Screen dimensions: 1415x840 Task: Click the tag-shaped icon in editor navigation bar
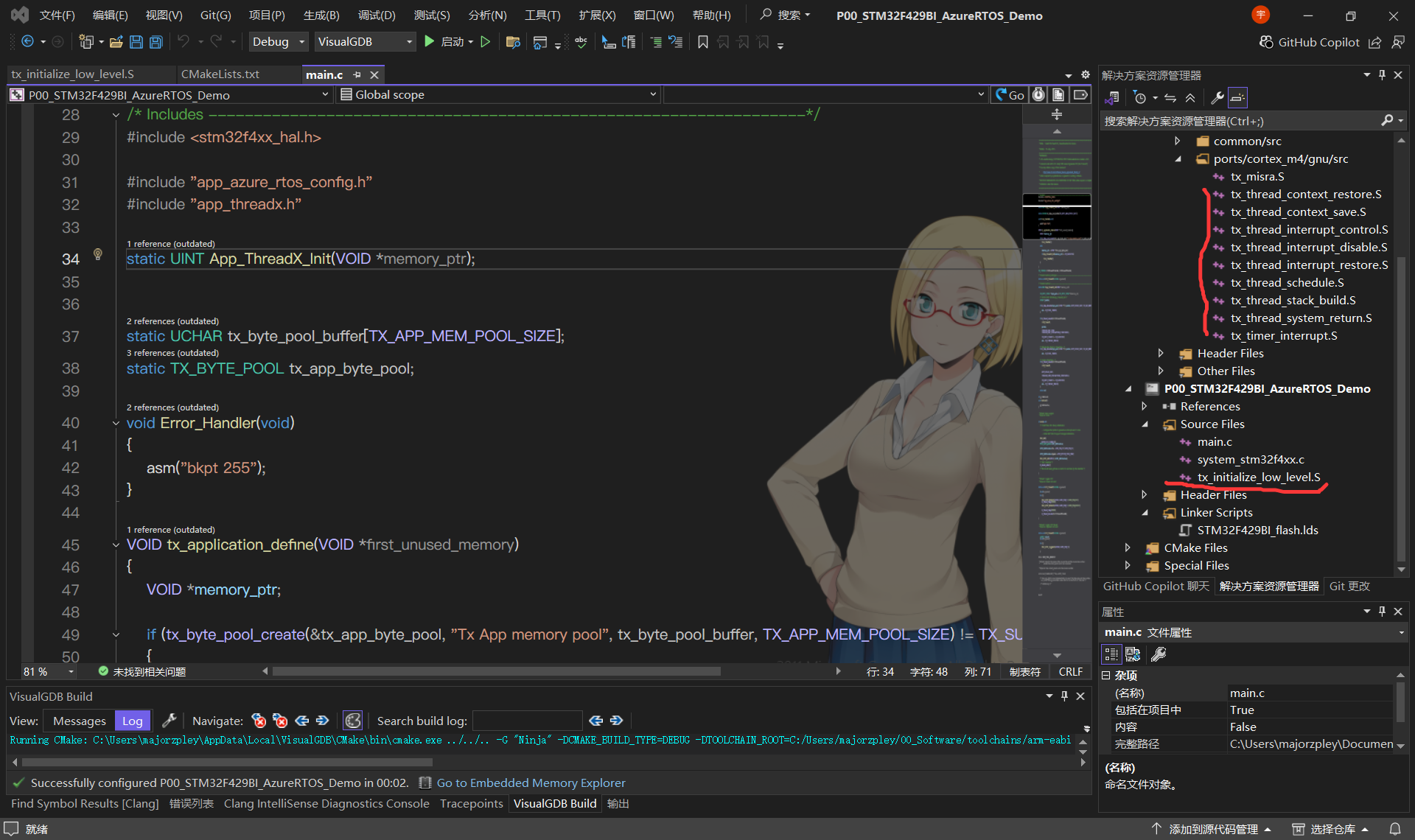(x=1080, y=95)
